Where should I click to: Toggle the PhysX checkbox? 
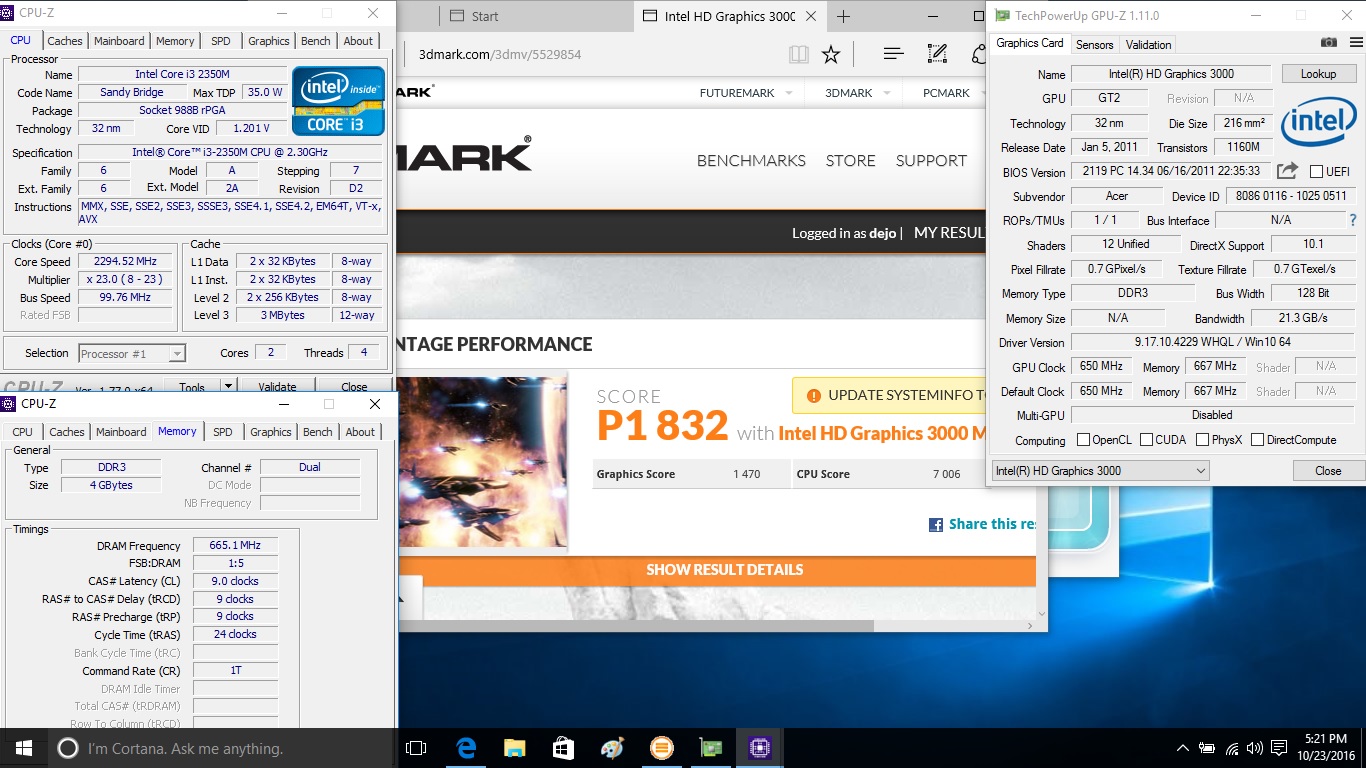1201,440
